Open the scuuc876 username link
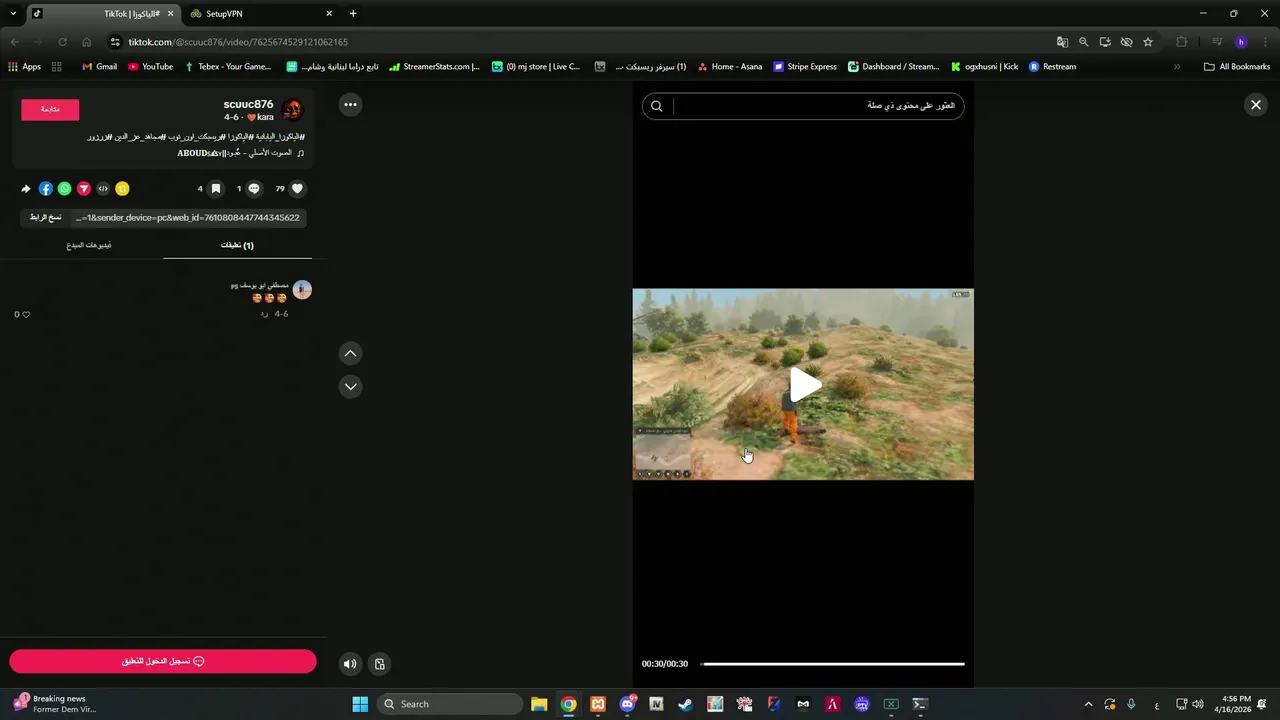1280x720 pixels. [x=248, y=104]
